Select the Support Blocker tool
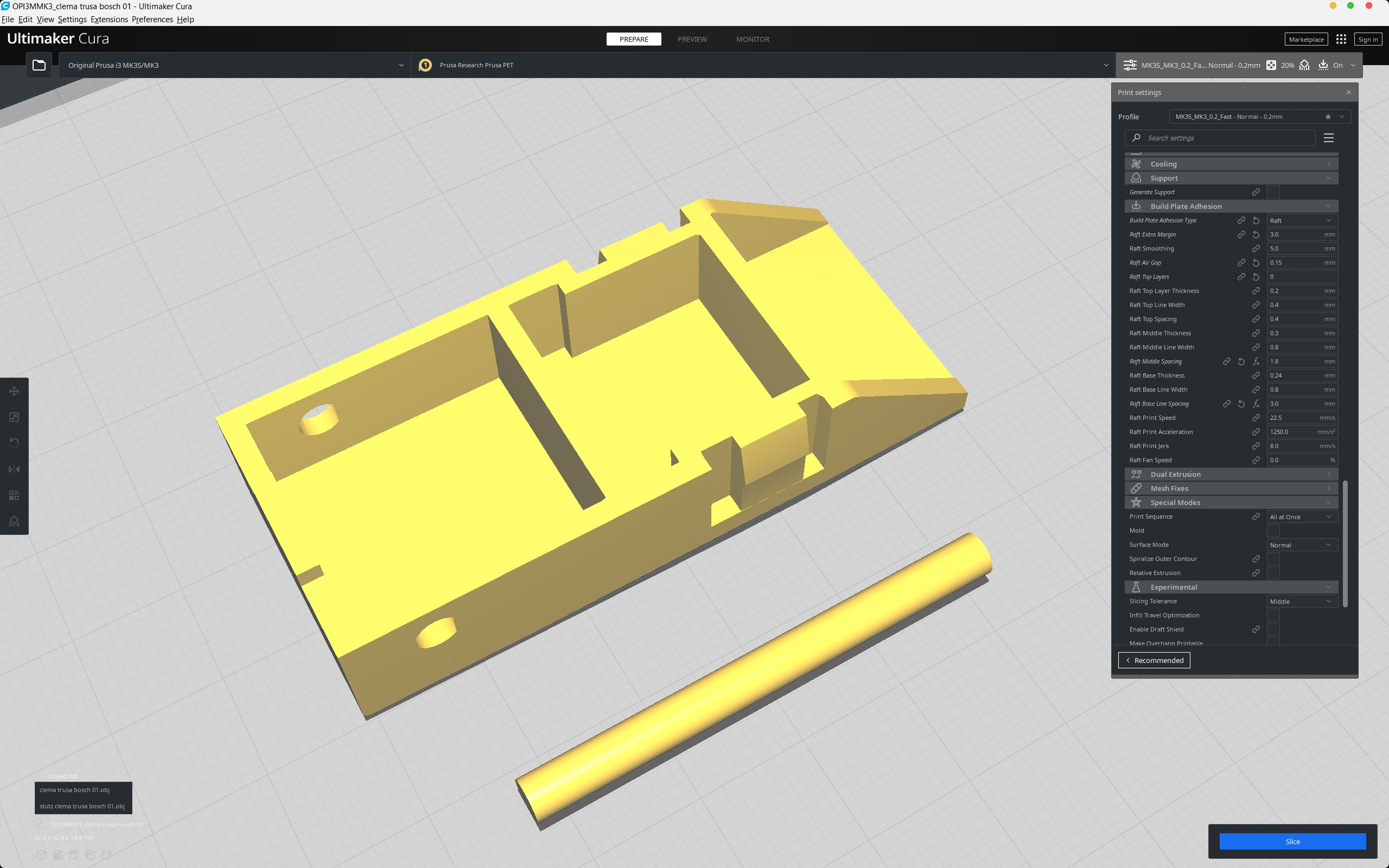Viewport: 1389px width, 868px height. coord(14,520)
